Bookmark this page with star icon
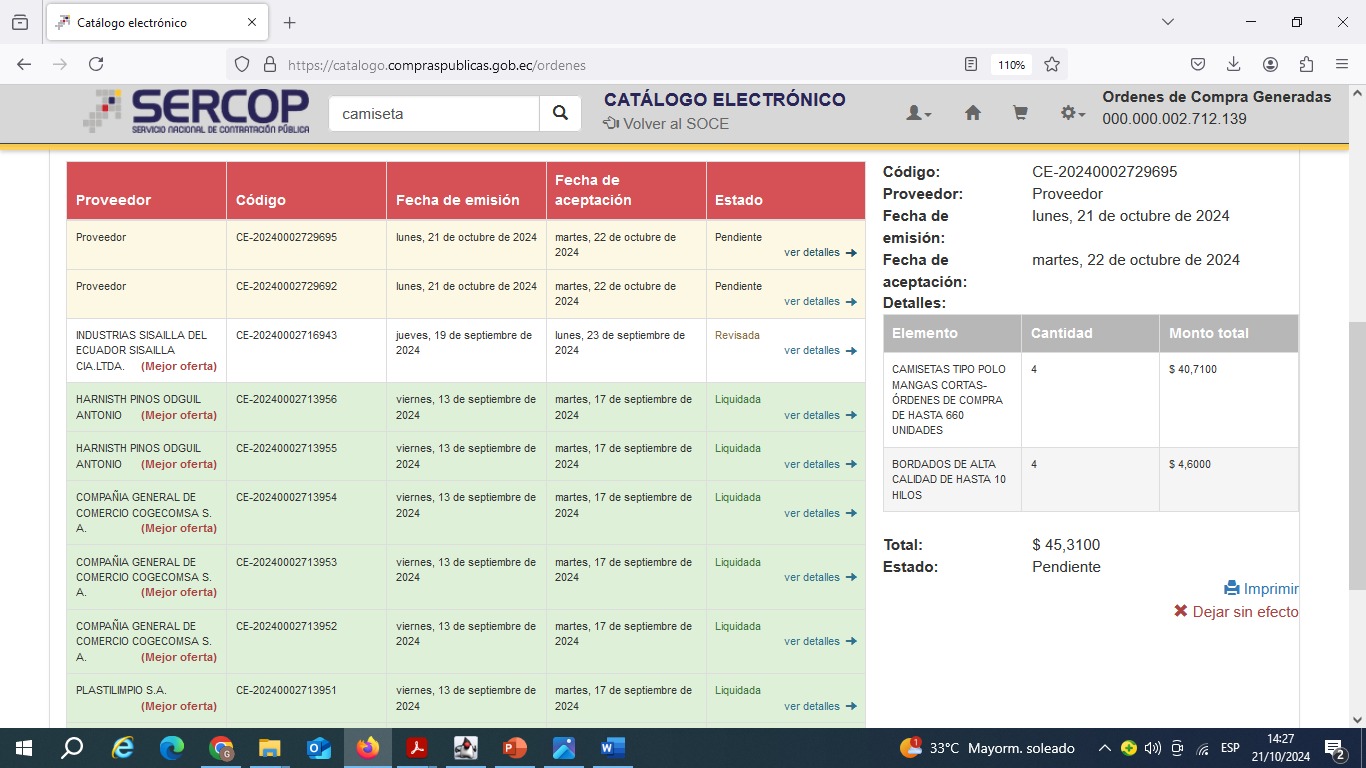The width and height of the screenshot is (1366, 768). click(x=1052, y=64)
